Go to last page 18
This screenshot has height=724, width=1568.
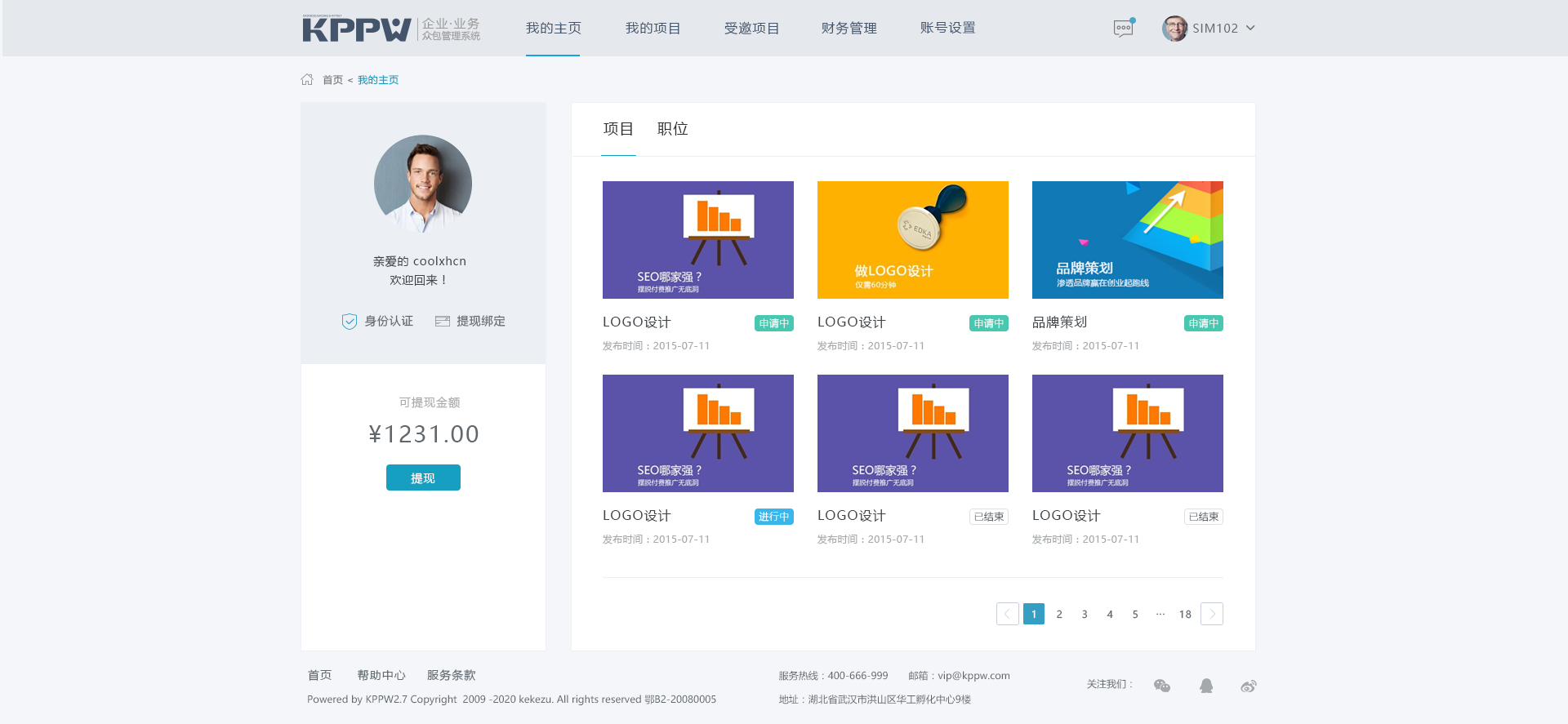[x=1185, y=614]
